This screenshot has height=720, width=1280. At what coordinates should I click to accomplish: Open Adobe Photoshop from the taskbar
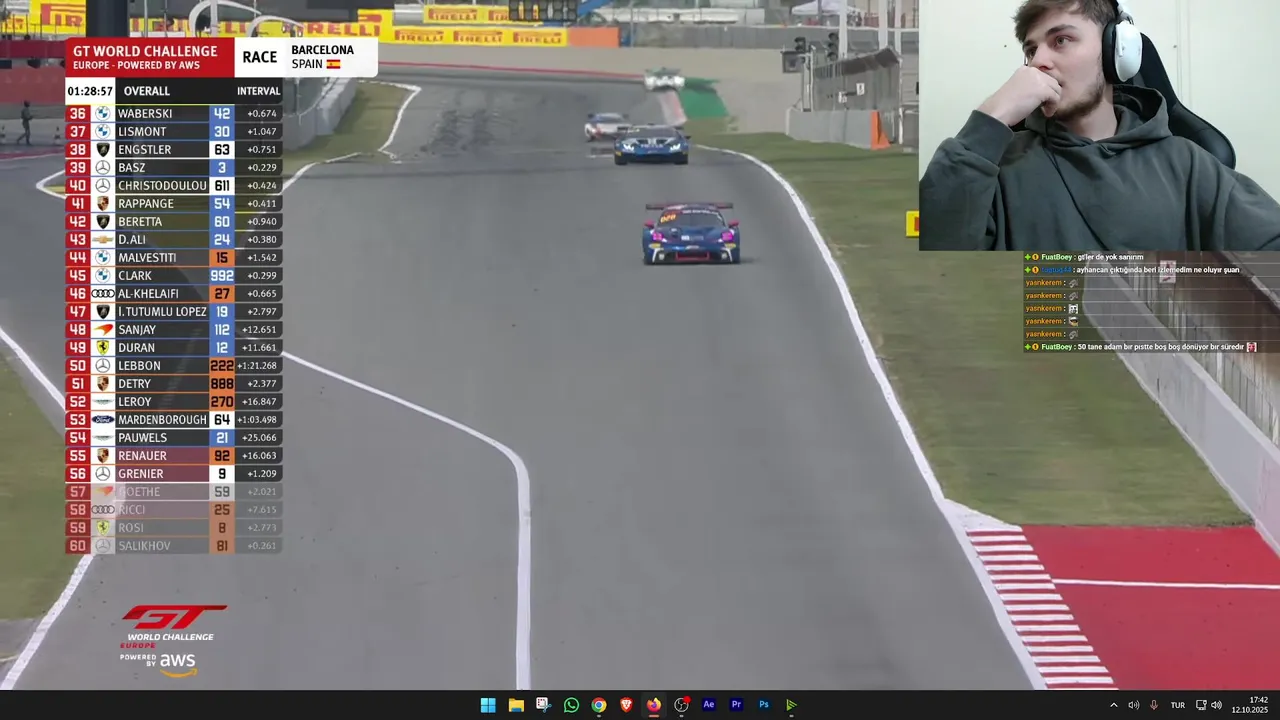[x=764, y=705]
